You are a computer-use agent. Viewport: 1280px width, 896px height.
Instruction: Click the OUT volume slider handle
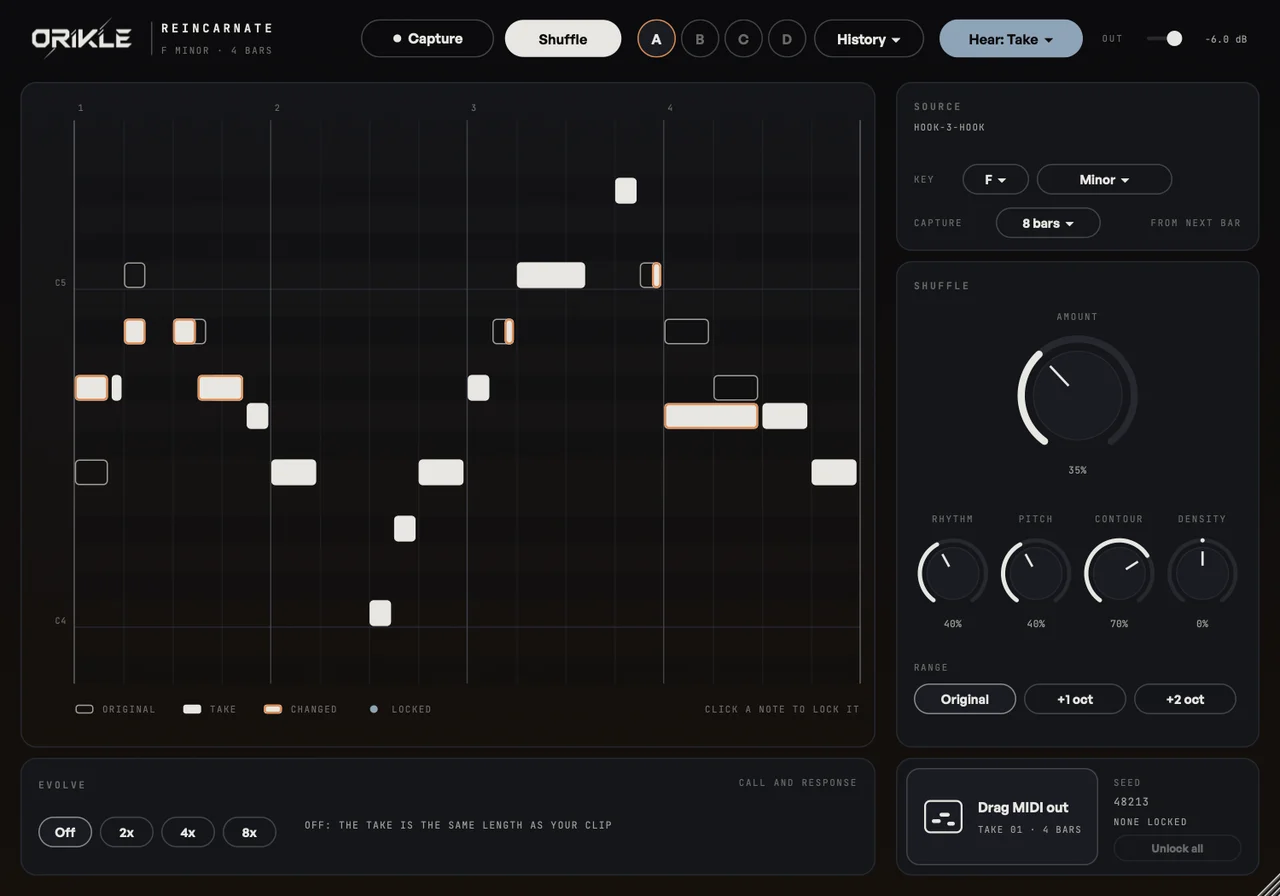[1174, 38]
